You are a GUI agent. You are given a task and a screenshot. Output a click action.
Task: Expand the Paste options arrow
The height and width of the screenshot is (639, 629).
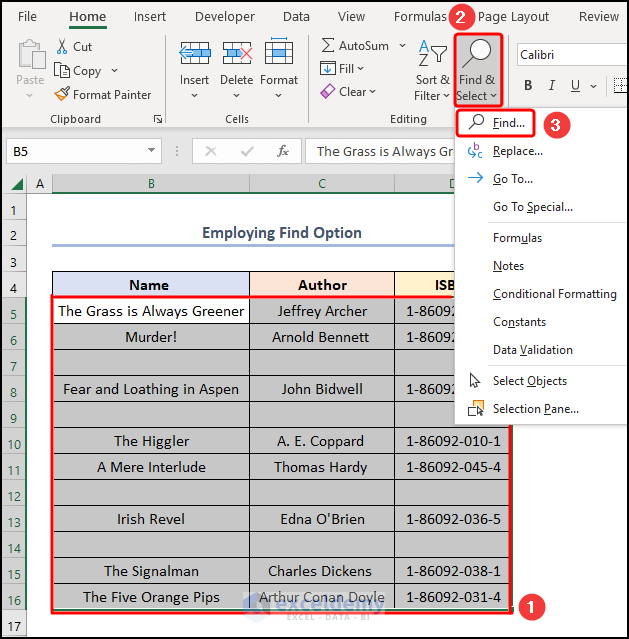tap(30, 96)
